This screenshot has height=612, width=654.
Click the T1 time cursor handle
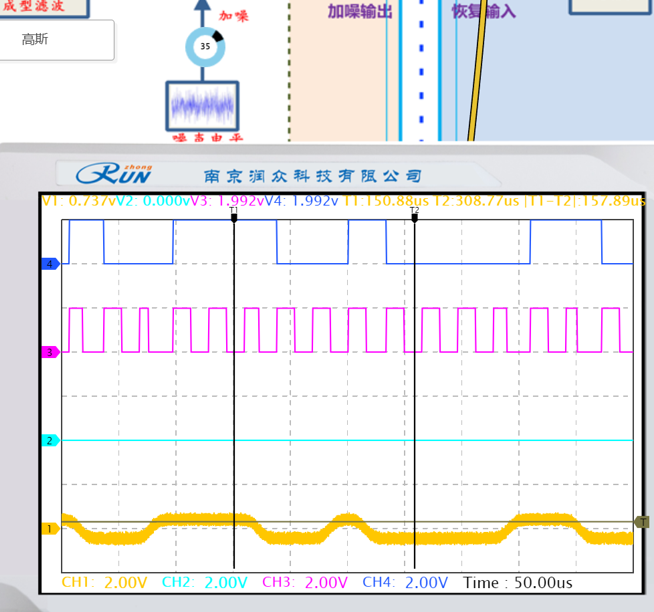click(x=234, y=214)
